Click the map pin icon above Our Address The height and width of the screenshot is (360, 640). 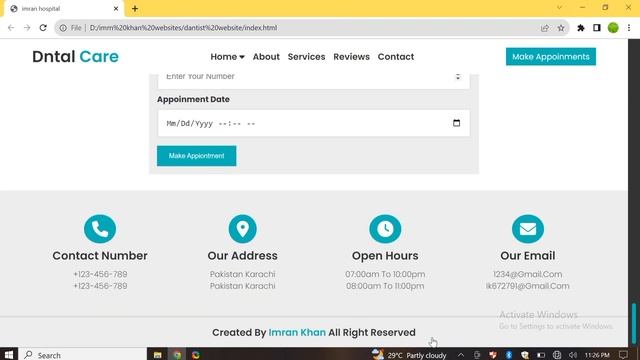click(242, 229)
